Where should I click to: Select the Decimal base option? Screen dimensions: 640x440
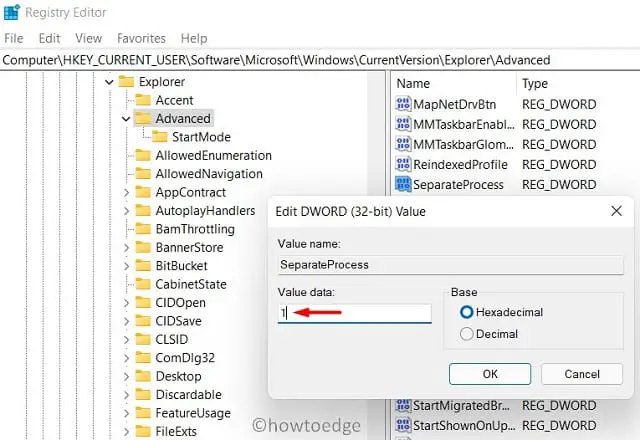pos(466,334)
